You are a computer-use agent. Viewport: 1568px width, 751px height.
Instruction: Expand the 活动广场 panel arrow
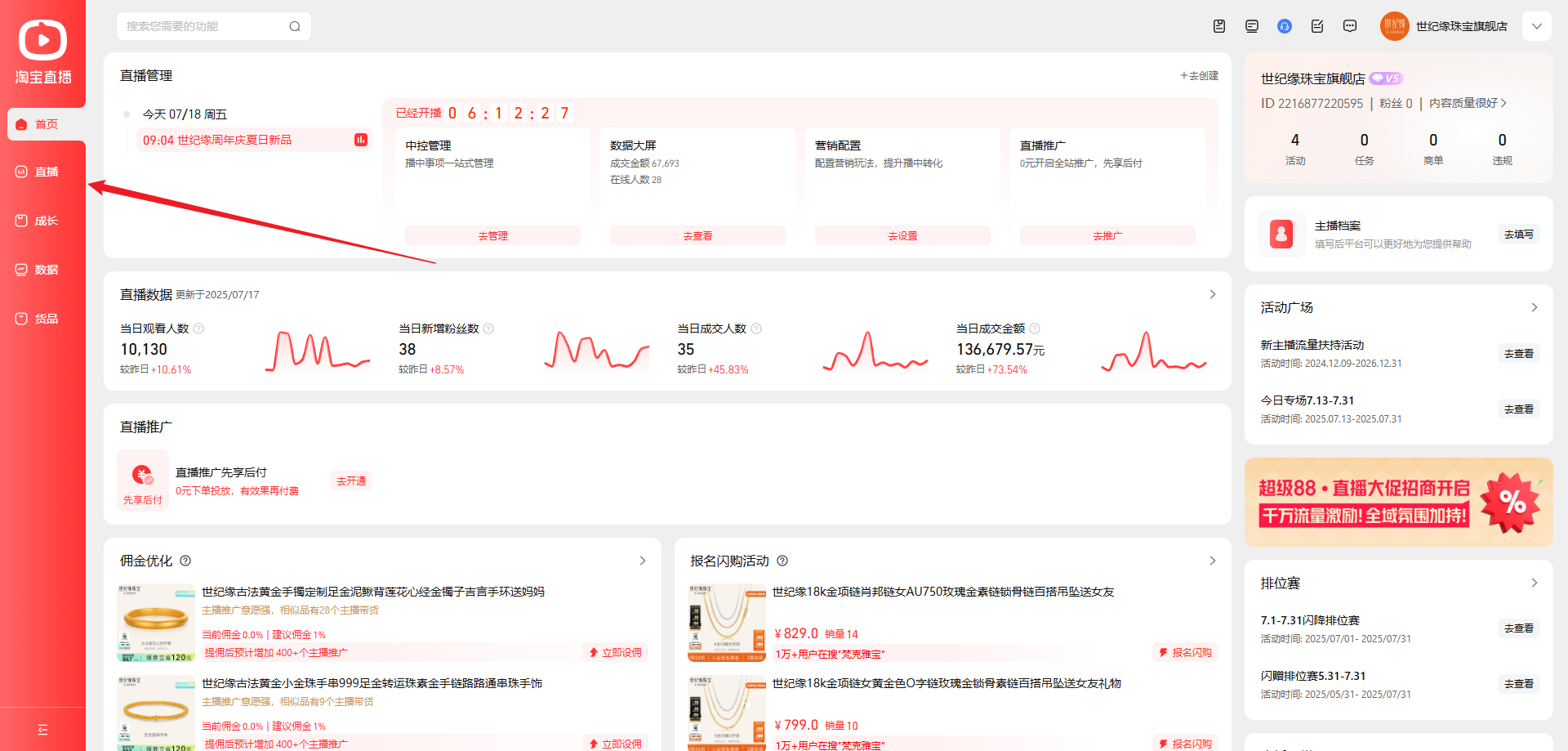coord(1534,307)
